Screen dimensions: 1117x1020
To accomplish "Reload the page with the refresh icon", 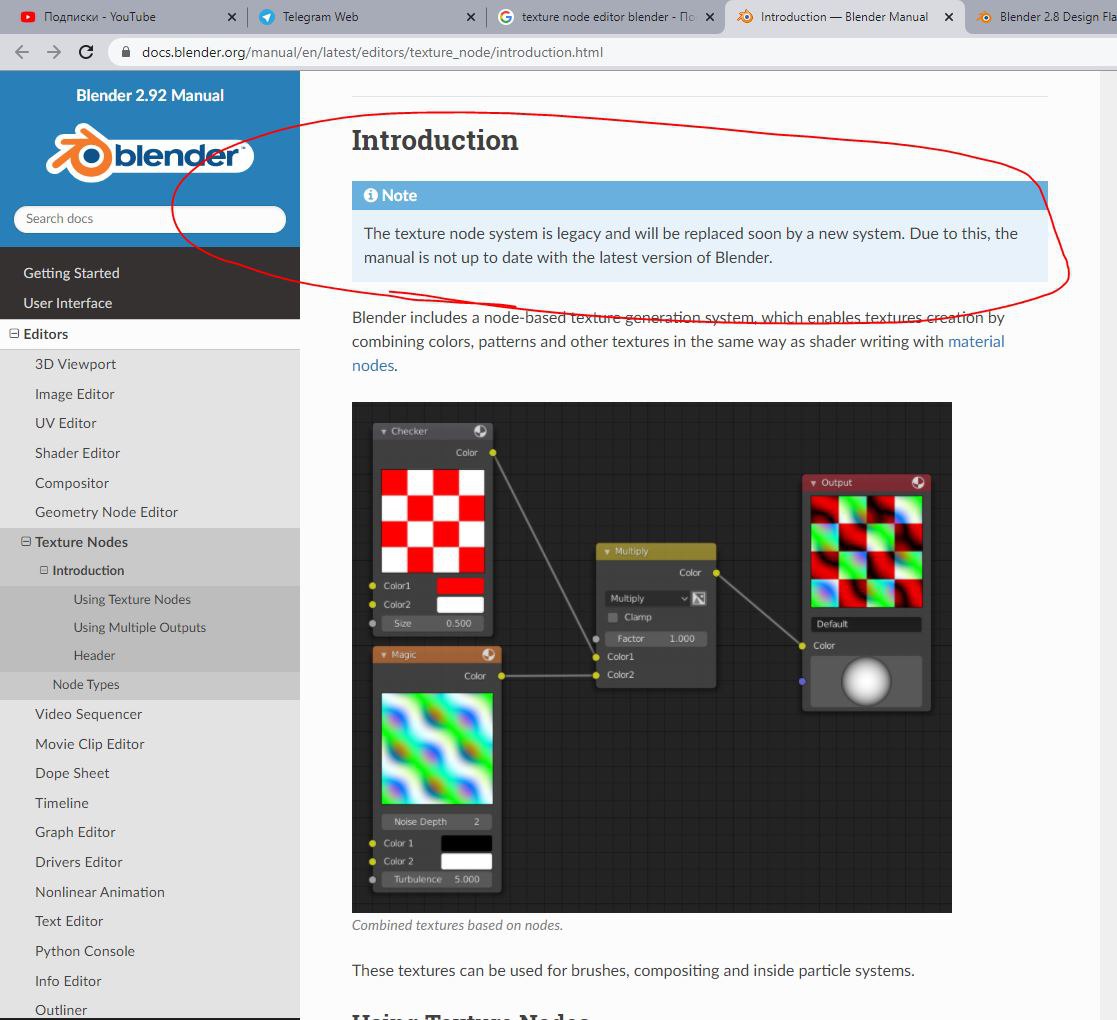I will pos(86,52).
